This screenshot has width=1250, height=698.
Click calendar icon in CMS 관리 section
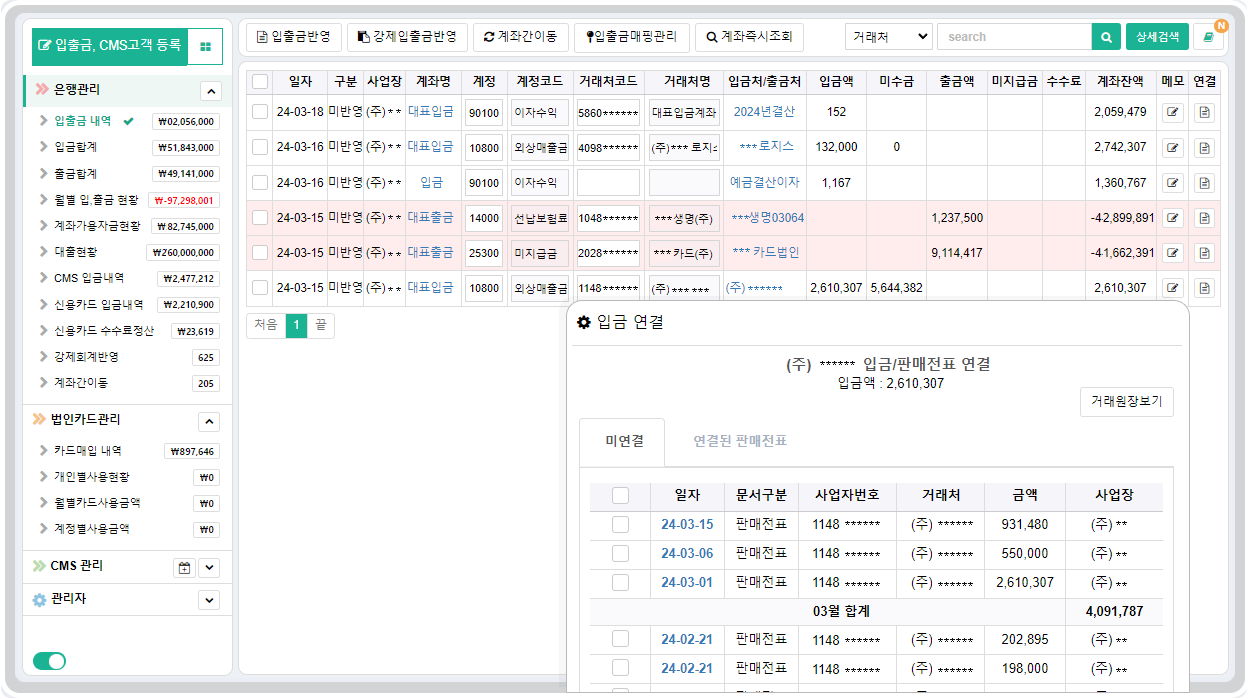click(x=184, y=568)
